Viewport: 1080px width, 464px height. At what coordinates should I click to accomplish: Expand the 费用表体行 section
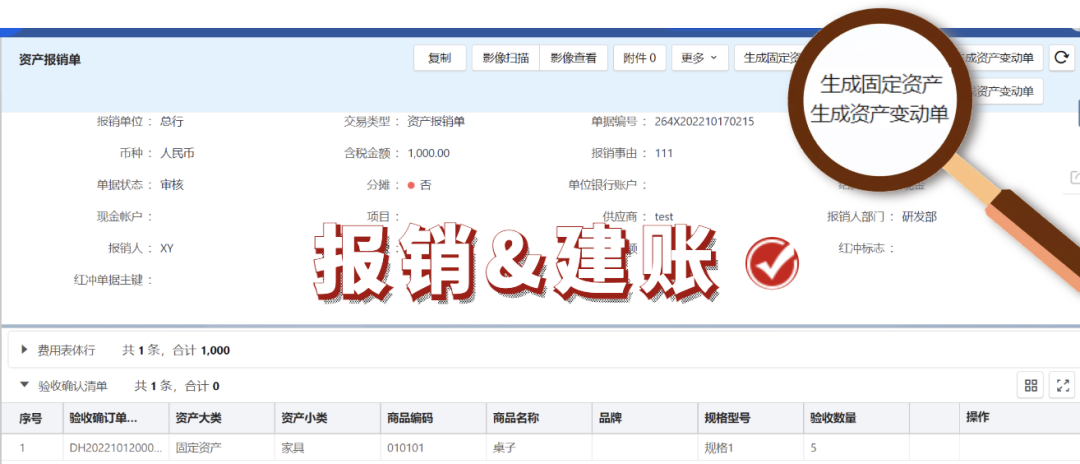pos(24,350)
